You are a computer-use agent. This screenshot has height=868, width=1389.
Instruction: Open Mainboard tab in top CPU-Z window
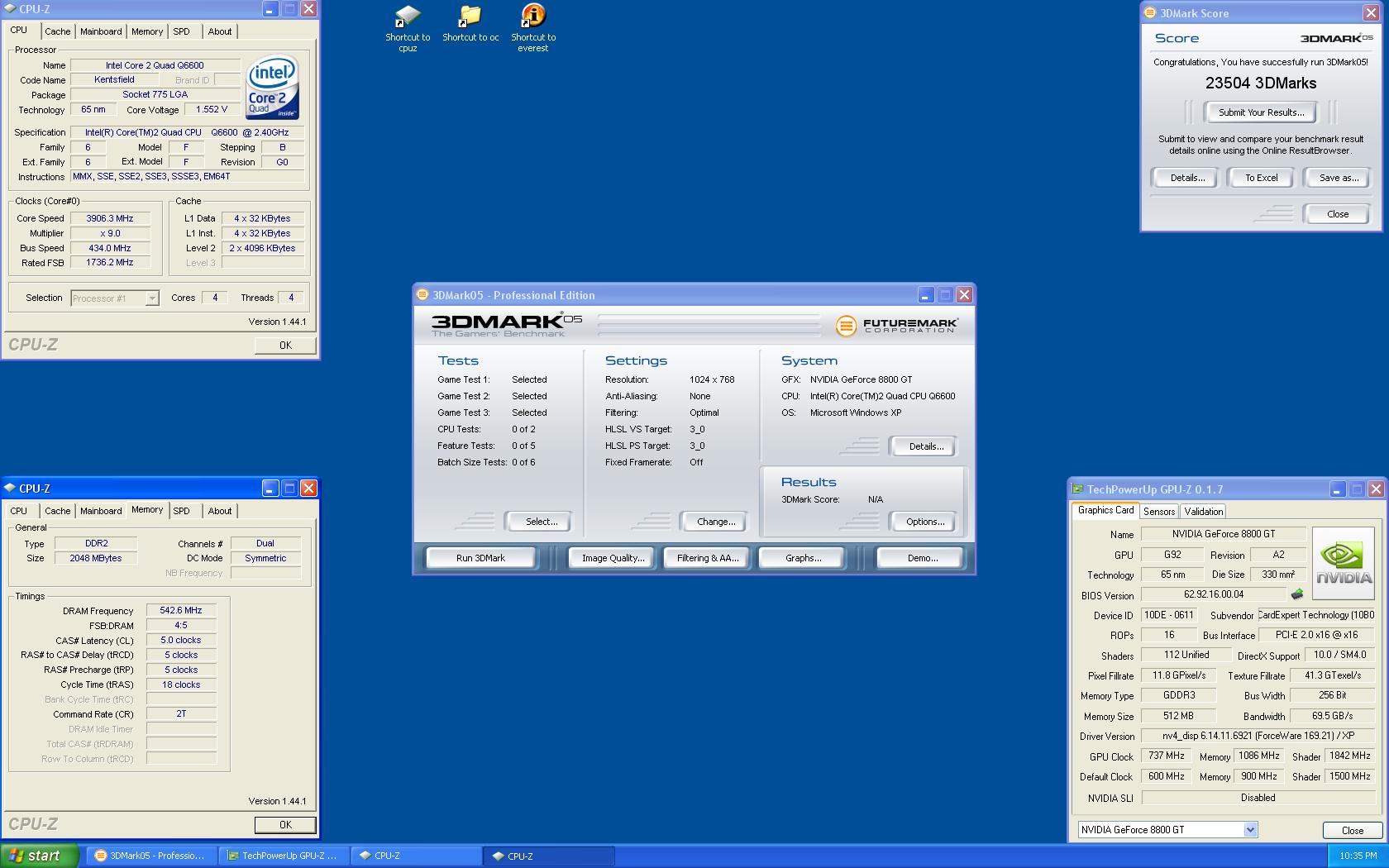click(x=101, y=31)
